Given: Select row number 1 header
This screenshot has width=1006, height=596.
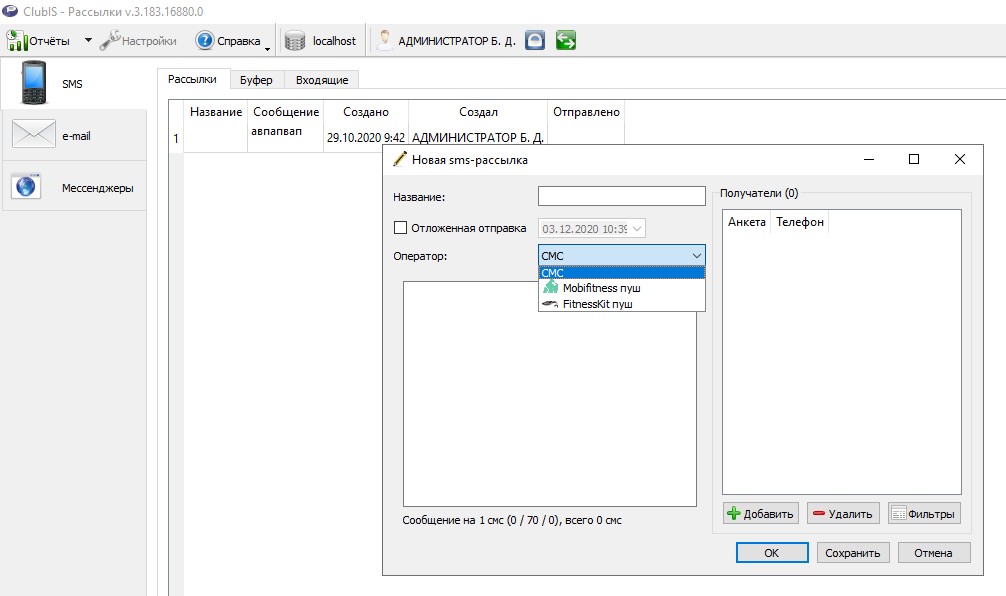Looking at the screenshot, I should (176, 138).
